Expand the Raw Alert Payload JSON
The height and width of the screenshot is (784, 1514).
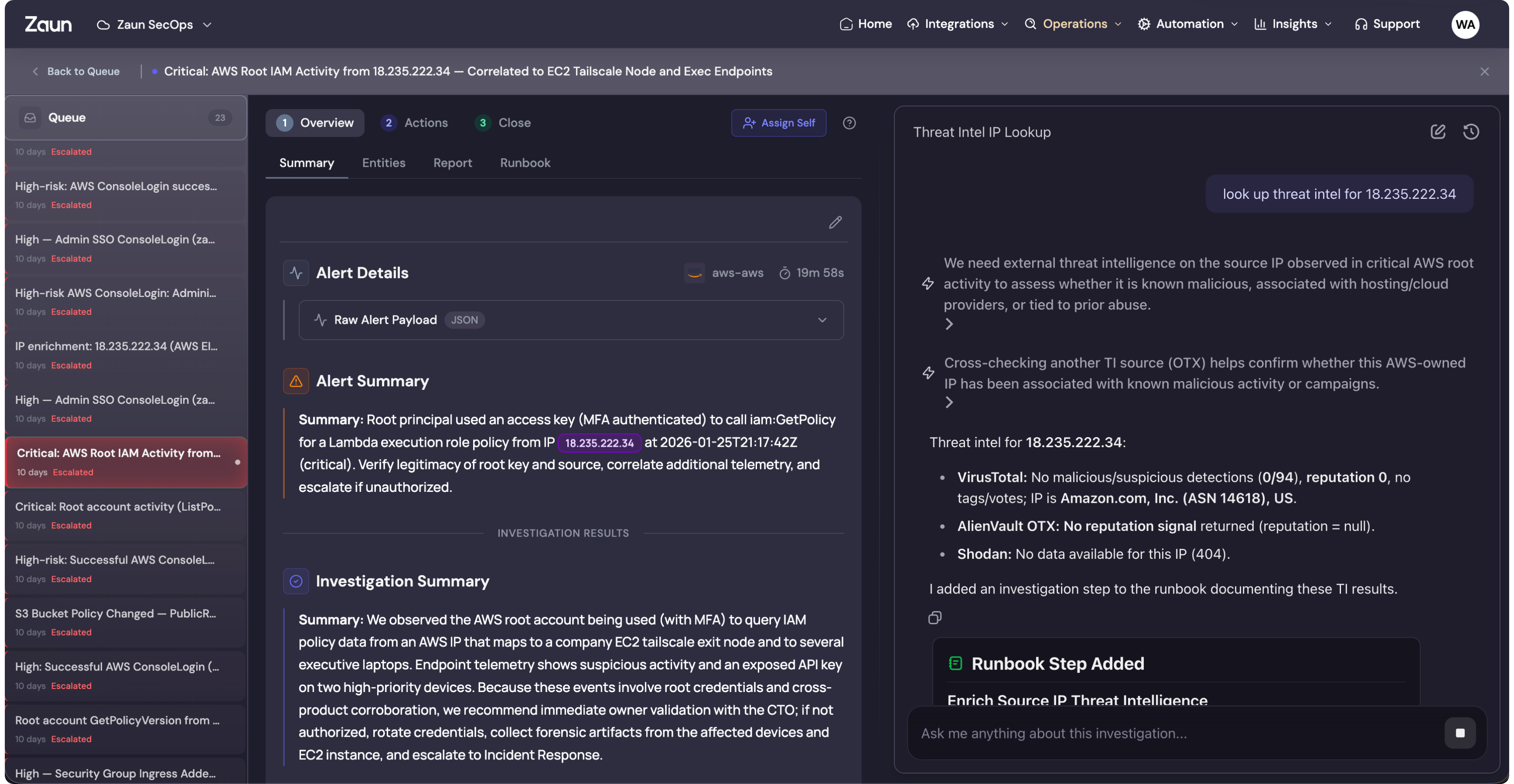[x=822, y=320]
